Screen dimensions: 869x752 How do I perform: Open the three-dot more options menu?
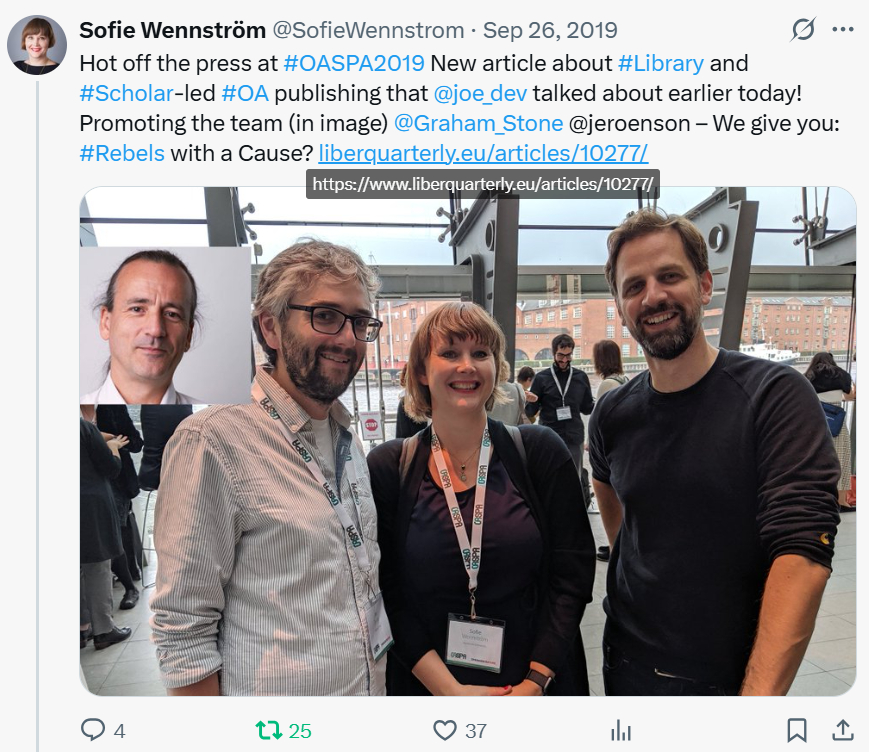click(x=843, y=29)
